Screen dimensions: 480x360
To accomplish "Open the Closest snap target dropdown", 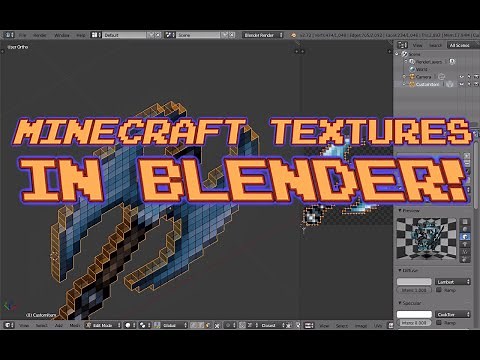I will tap(271, 325).
